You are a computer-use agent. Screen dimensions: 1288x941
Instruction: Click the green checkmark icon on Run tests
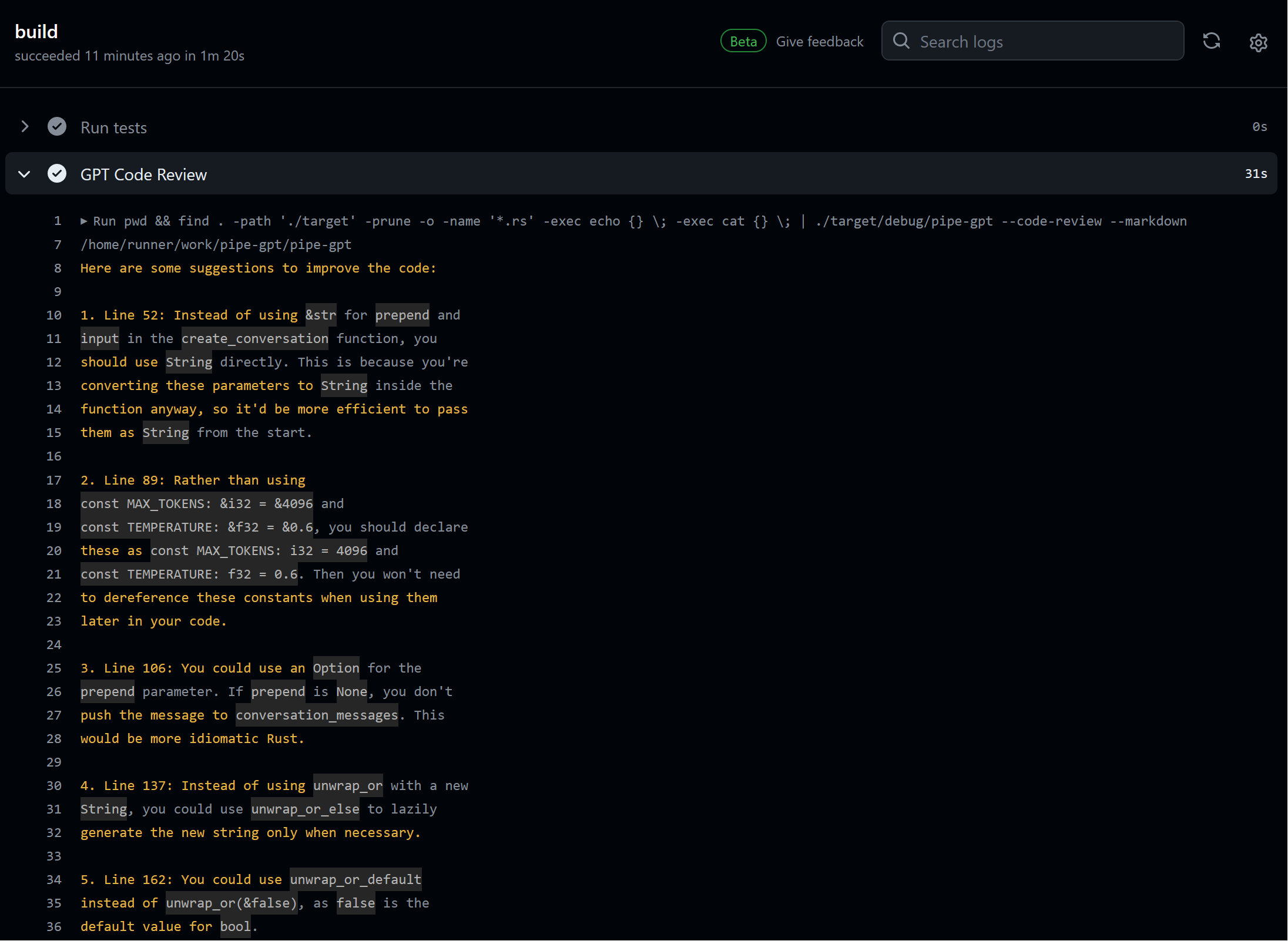pos(57,127)
